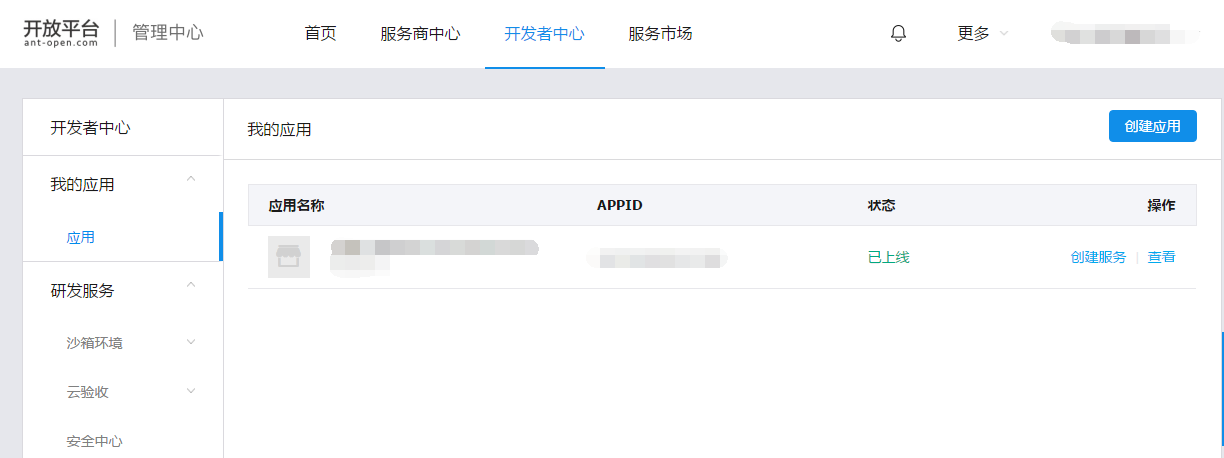Click the 创建应用 button
The width and height of the screenshot is (1224, 458).
click(x=1152, y=126)
